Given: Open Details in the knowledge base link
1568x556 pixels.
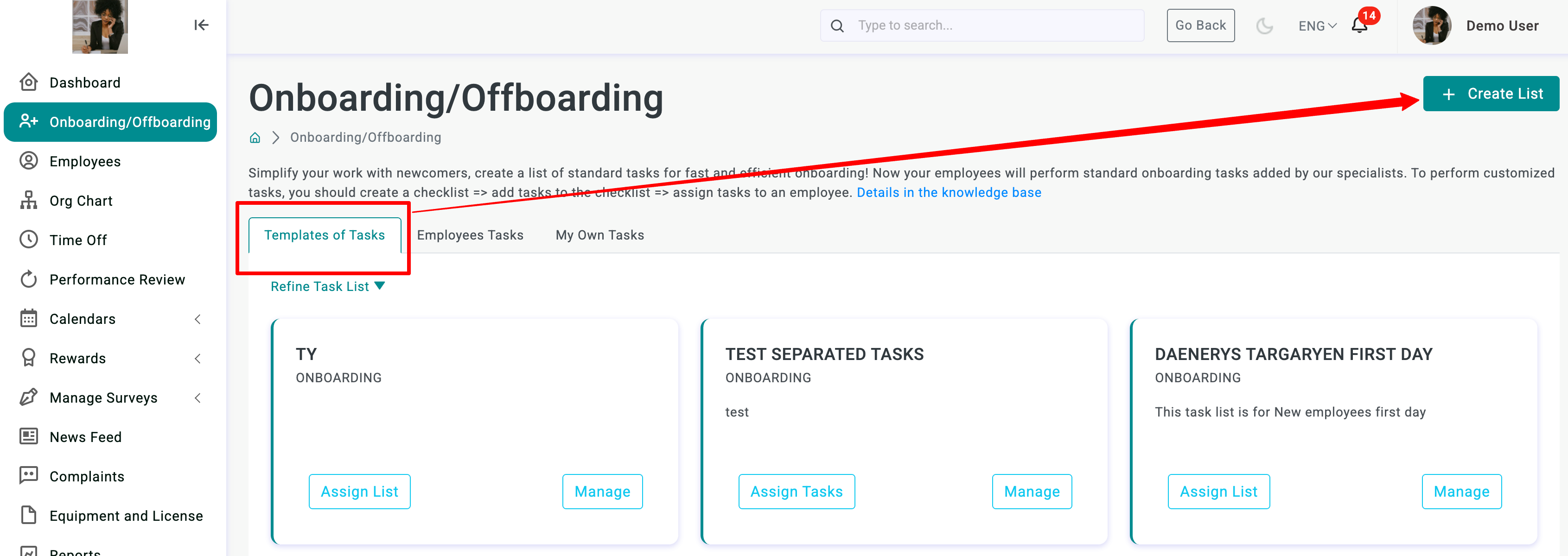Looking at the screenshot, I should point(949,193).
